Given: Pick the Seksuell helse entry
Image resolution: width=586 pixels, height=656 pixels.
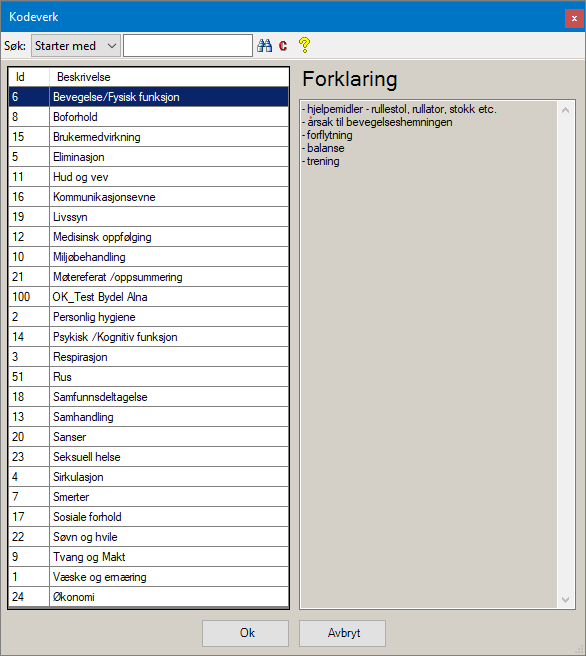Looking at the screenshot, I should click(x=148, y=457).
